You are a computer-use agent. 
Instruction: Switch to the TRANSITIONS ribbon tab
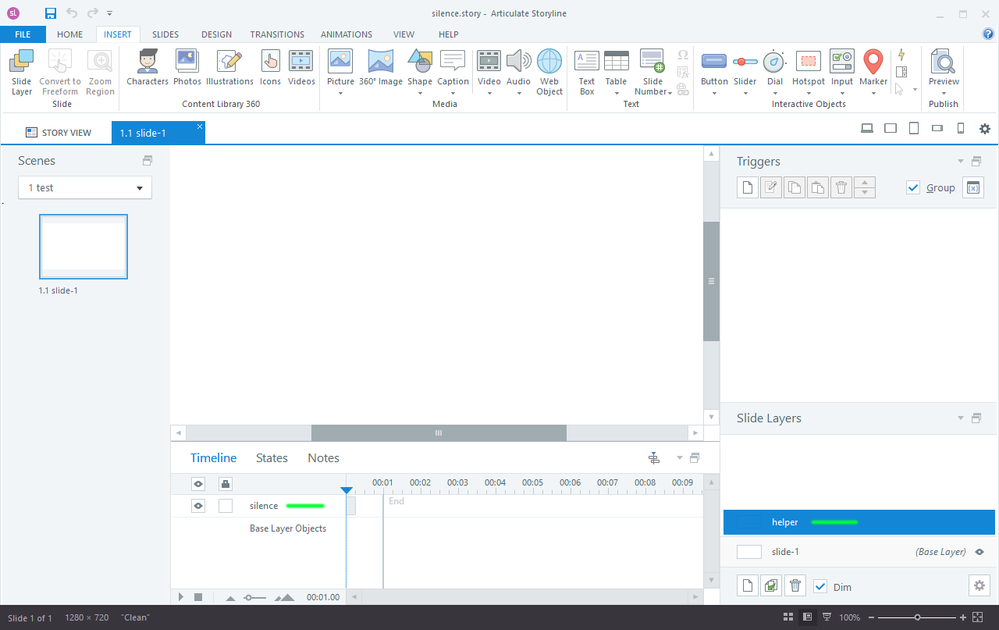277,34
